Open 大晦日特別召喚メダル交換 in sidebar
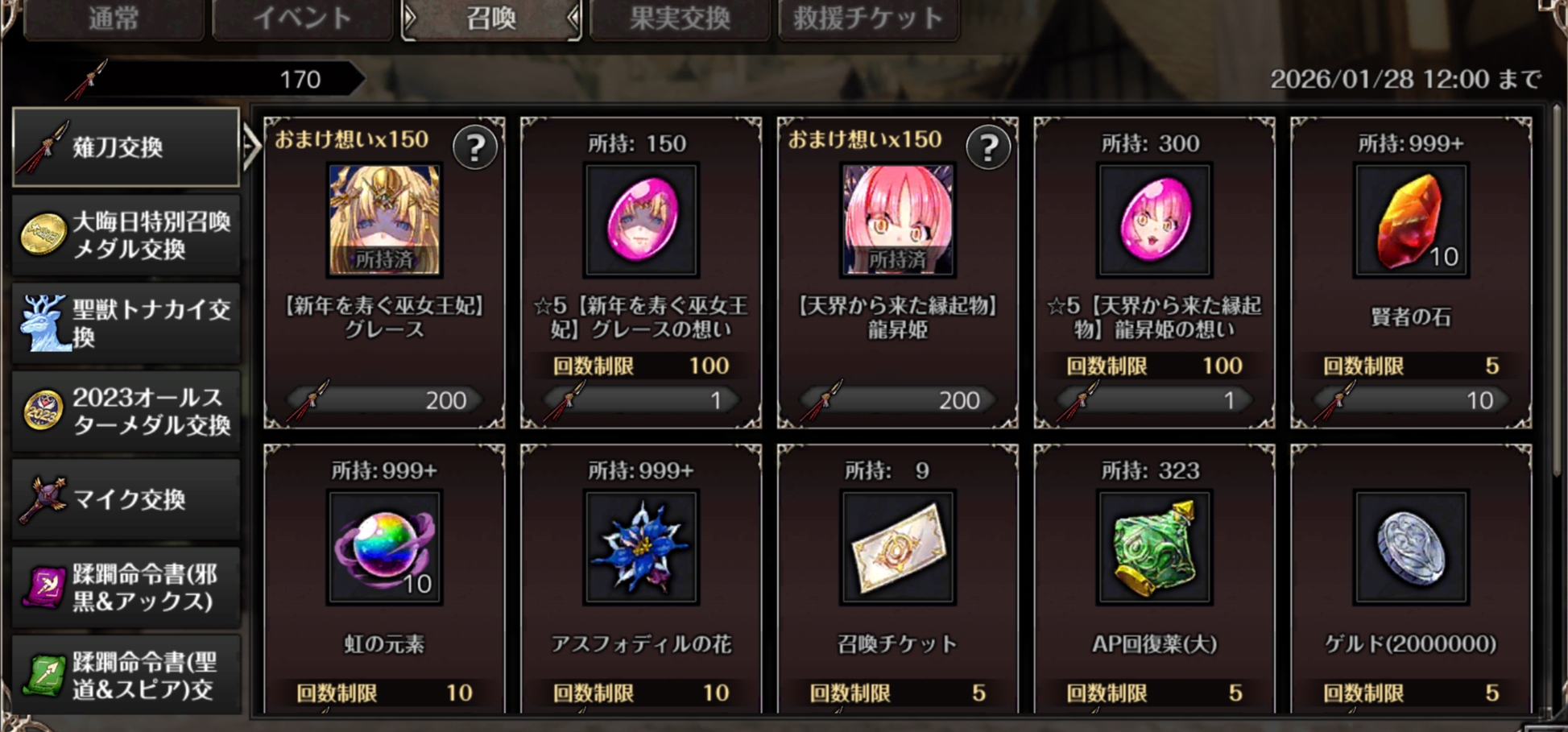The image size is (1568, 732). click(126, 235)
